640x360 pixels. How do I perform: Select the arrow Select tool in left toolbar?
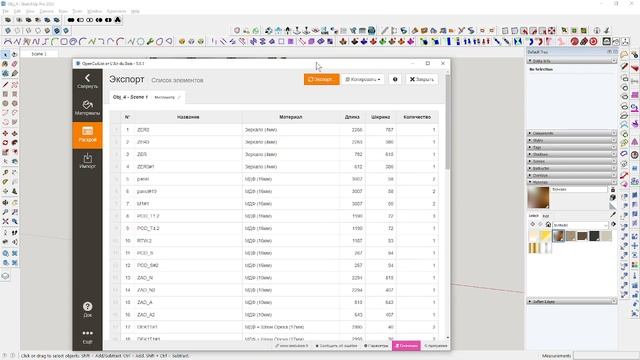[5, 55]
